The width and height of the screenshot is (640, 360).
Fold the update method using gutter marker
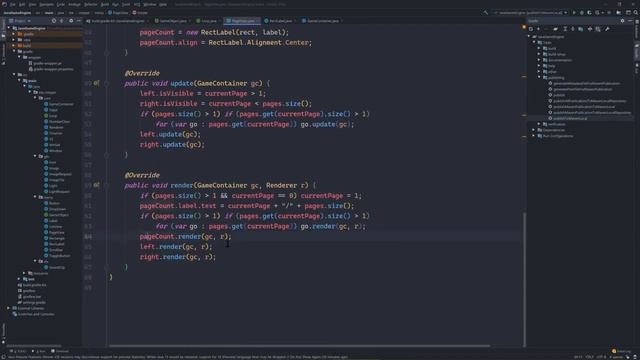pos(107,83)
